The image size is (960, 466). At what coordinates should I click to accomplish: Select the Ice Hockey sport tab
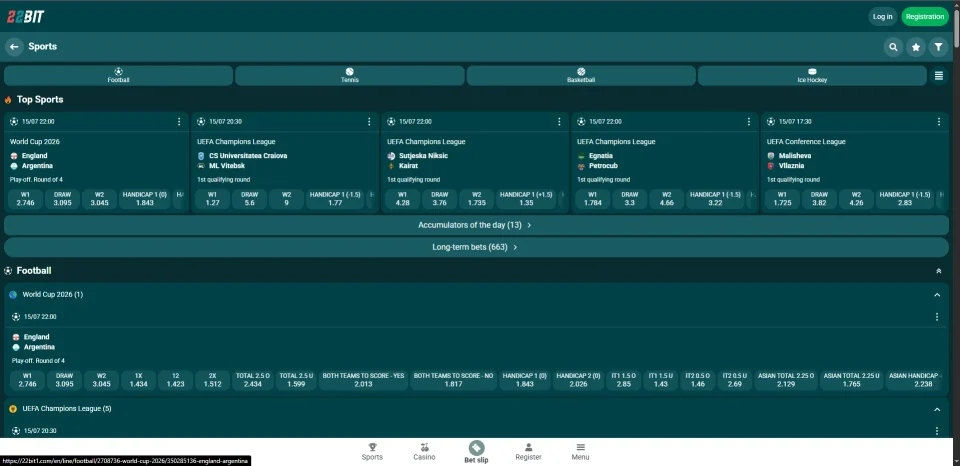click(812, 76)
